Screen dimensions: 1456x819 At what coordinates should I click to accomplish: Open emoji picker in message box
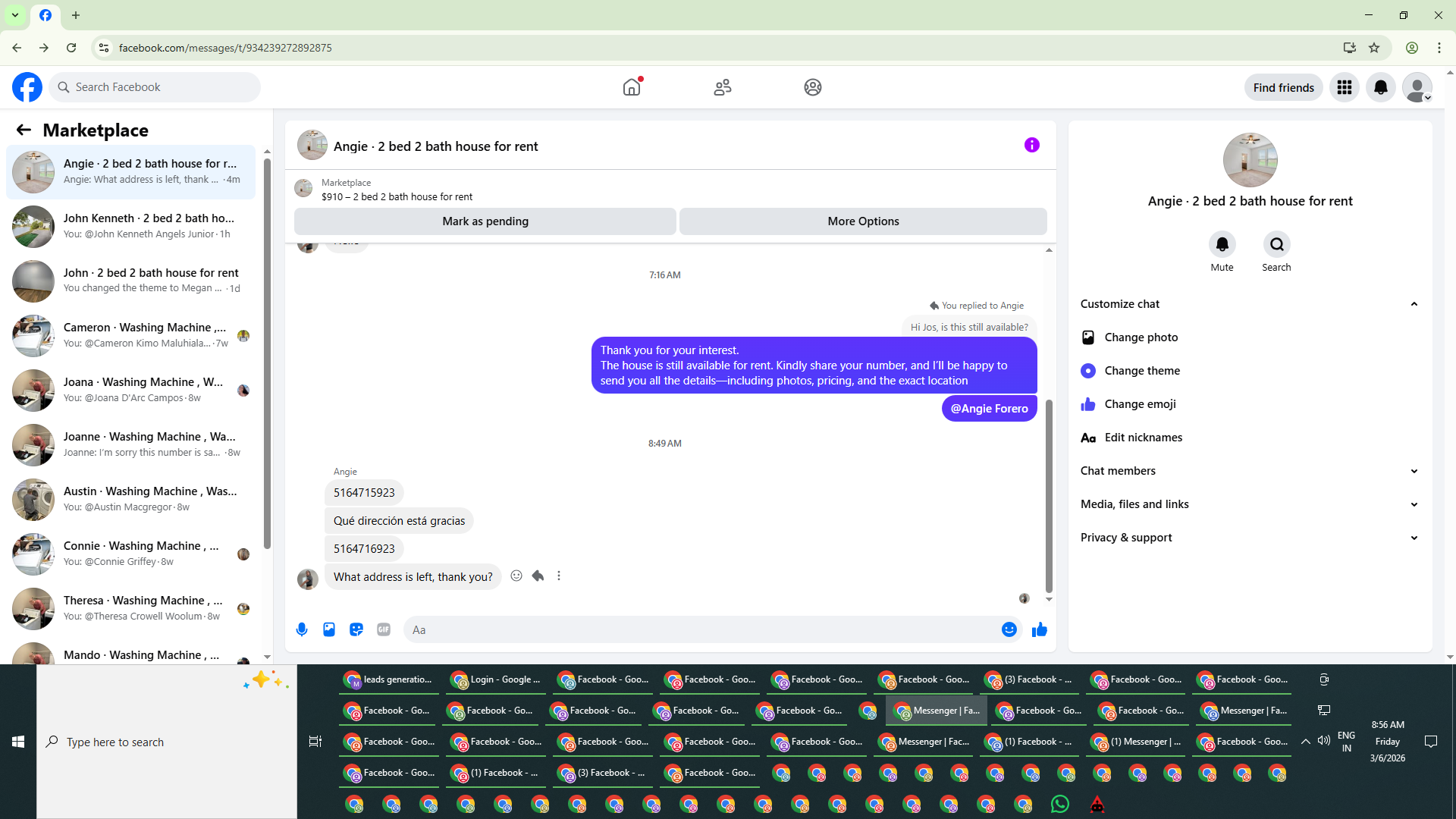pos(1009,629)
